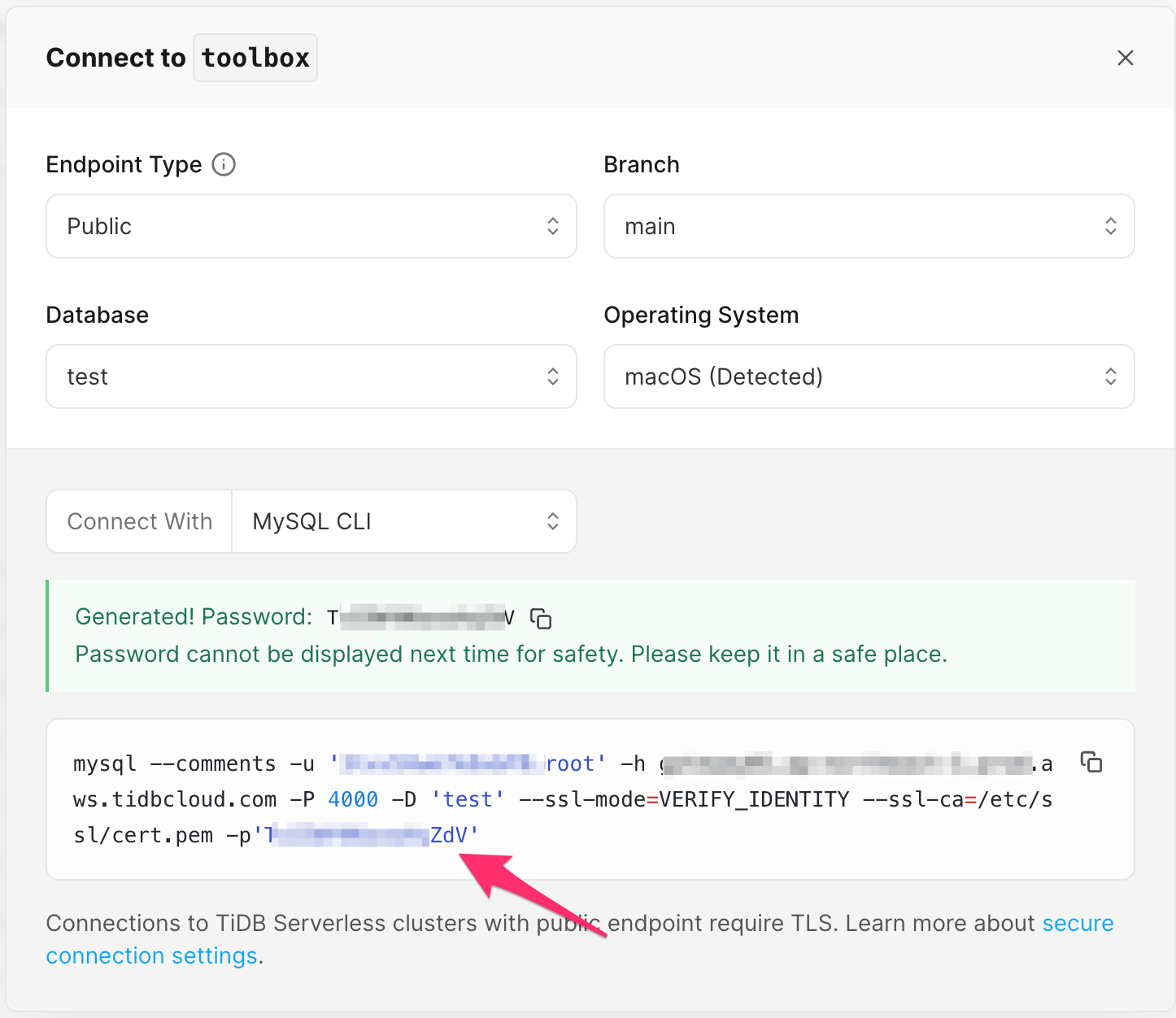The height and width of the screenshot is (1018, 1176).
Task: Copy the generated password
Action: pyautogui.click(x=541, y=619)
